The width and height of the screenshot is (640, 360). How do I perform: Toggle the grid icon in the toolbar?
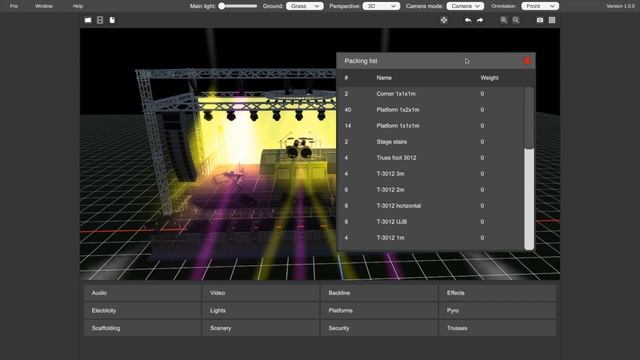click(552, 20)
